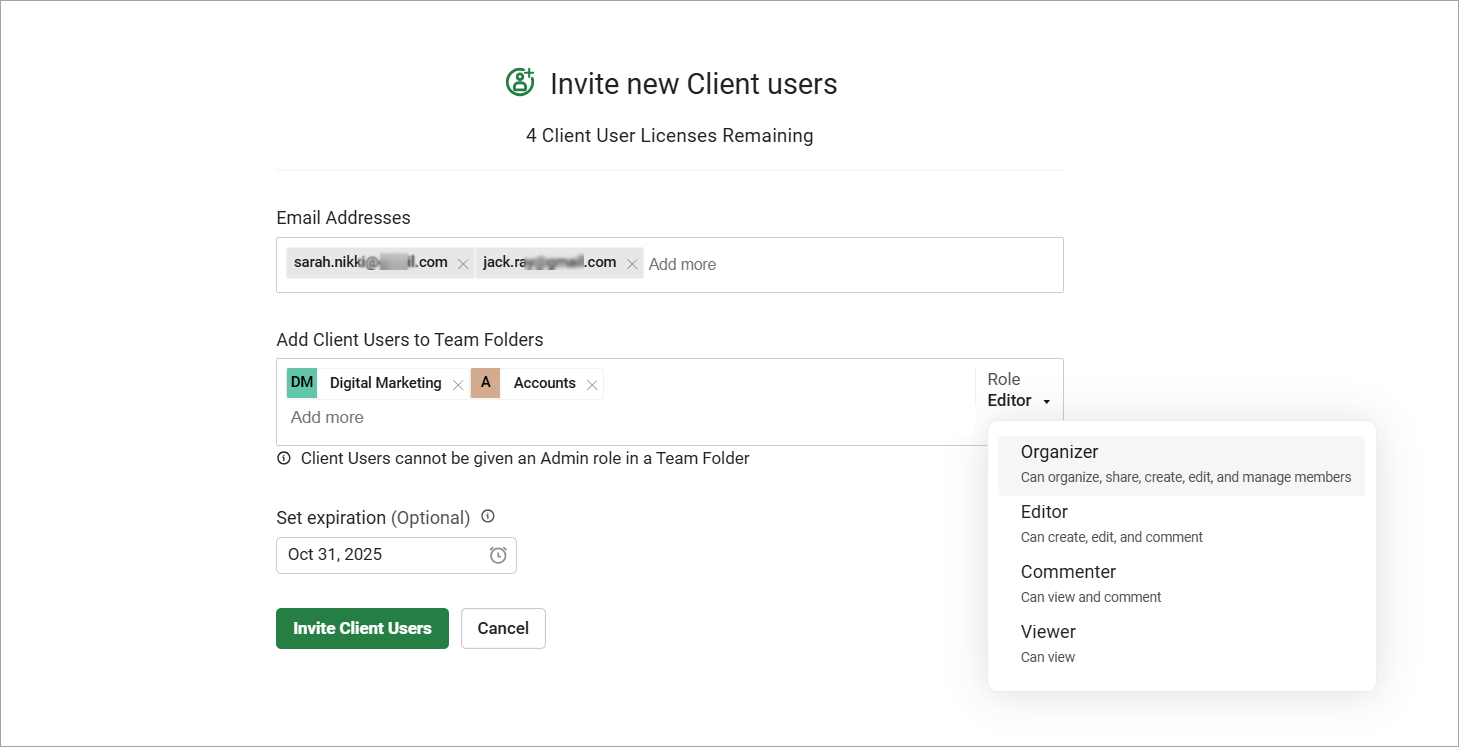Click info icon beside Set expiration
The image size is (1459, 747).
click(x=488, y=517)
